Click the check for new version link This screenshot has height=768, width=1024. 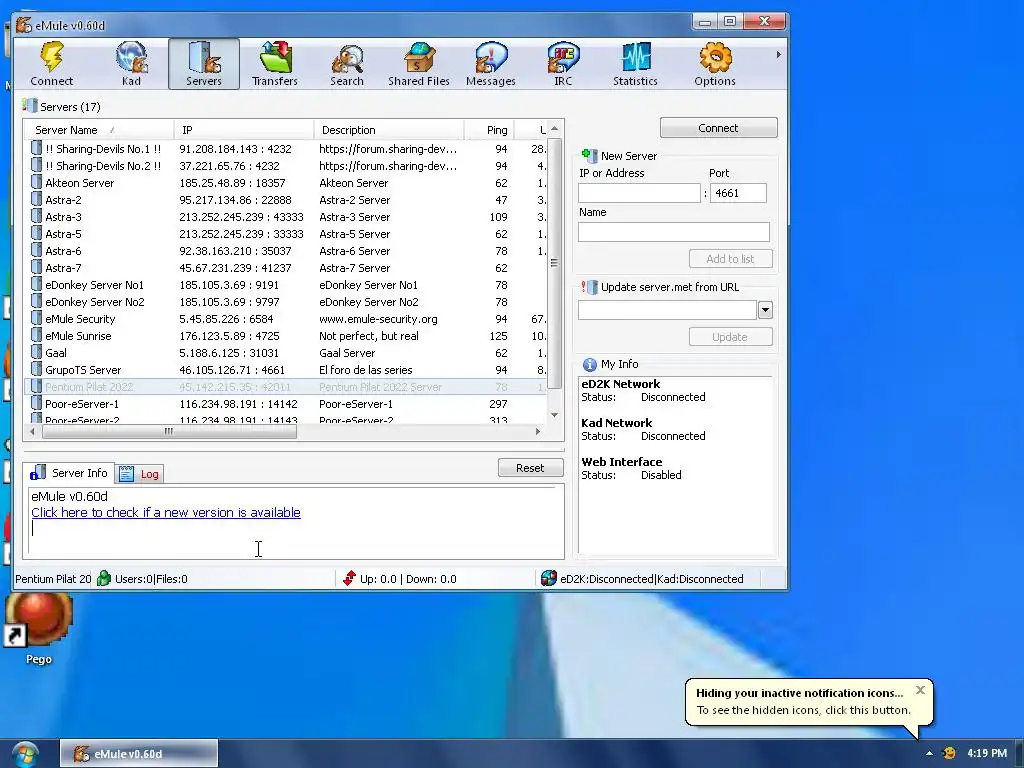click(x=166, y=513)
